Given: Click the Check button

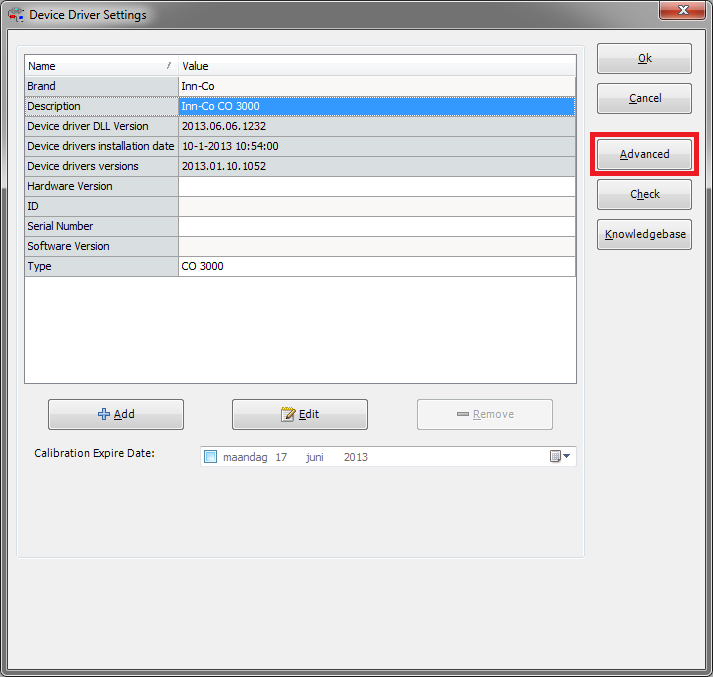Looking at the screenshot, I should click(x=644, y=194).
